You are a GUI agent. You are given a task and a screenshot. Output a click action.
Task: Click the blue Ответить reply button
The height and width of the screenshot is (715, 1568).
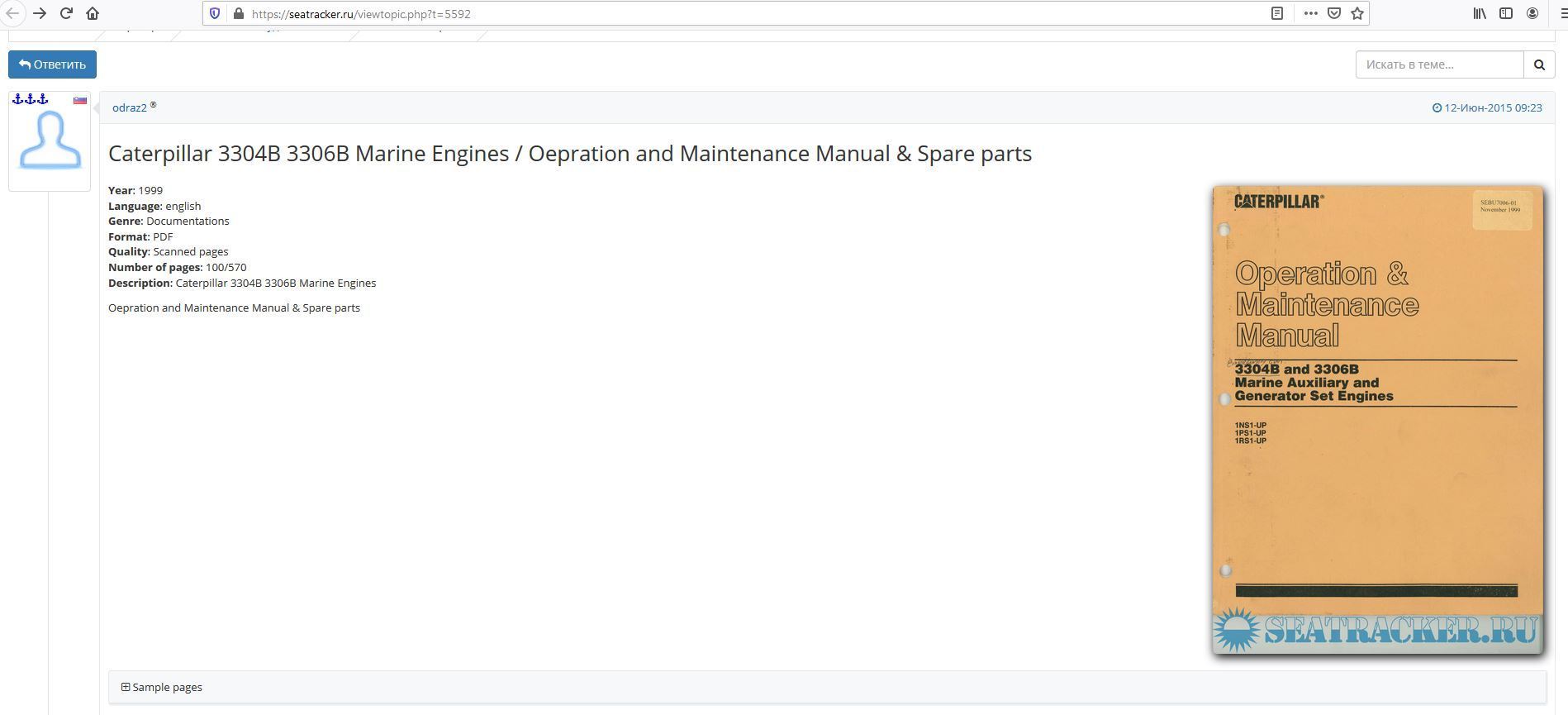coord(52,64)
